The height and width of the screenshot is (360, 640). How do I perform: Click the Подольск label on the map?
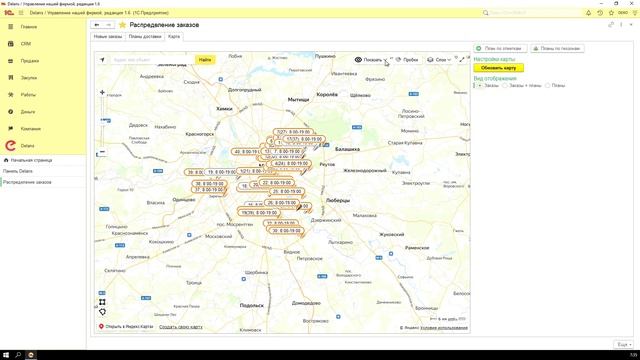tap(251, 305)
